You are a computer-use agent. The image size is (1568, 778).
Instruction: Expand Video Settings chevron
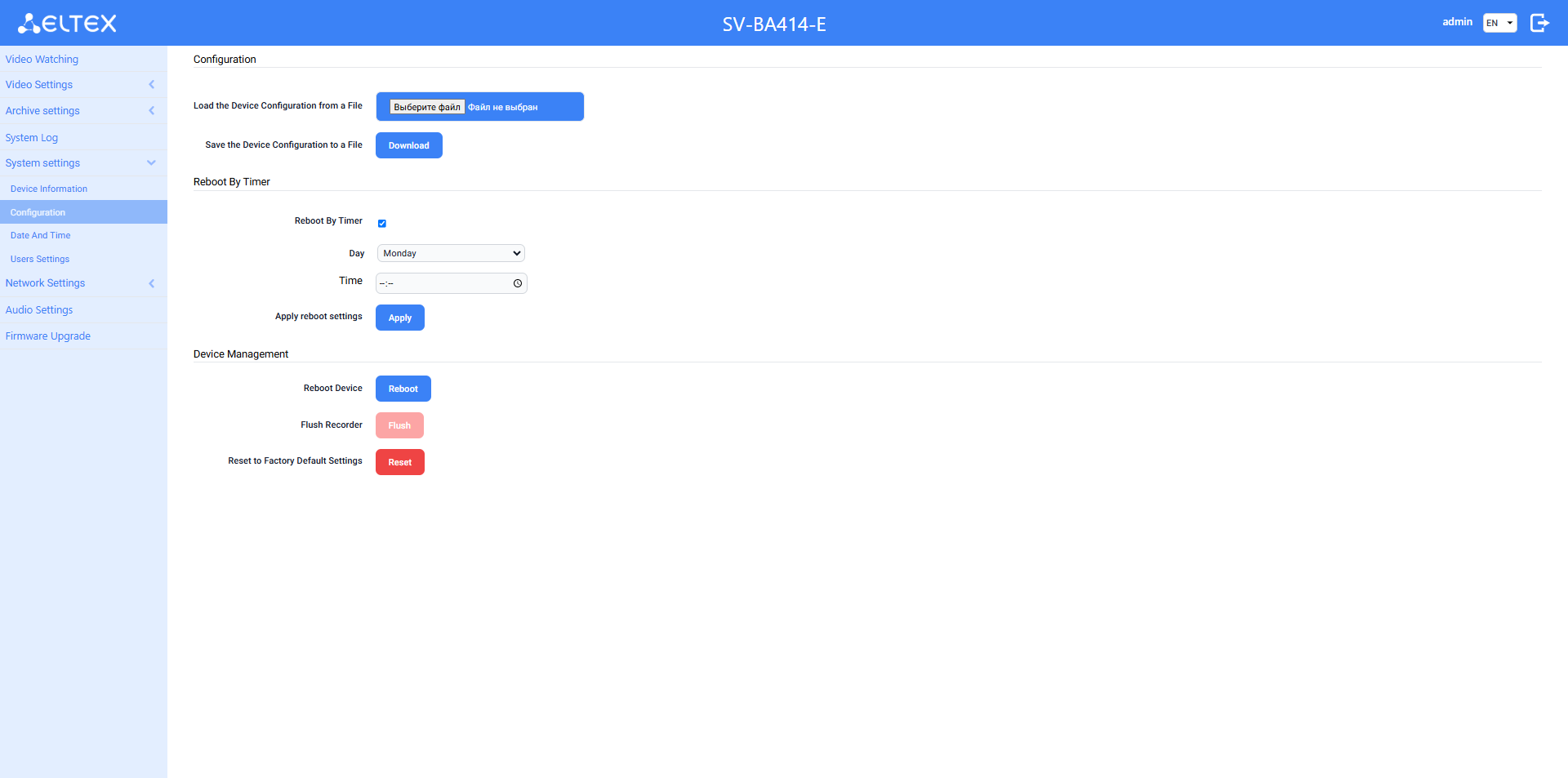(x=151, y=85)
